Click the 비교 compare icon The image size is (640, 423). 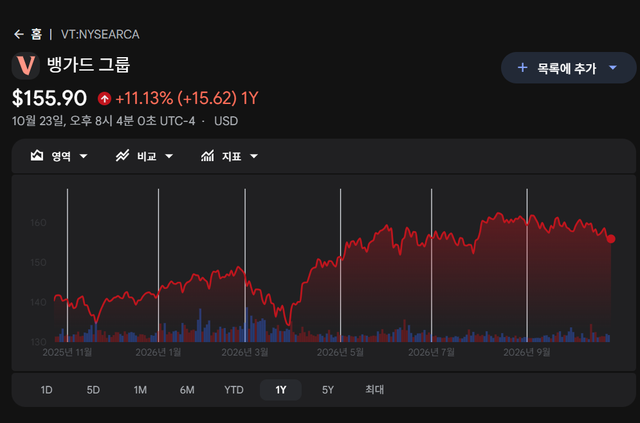pos(122,156)
